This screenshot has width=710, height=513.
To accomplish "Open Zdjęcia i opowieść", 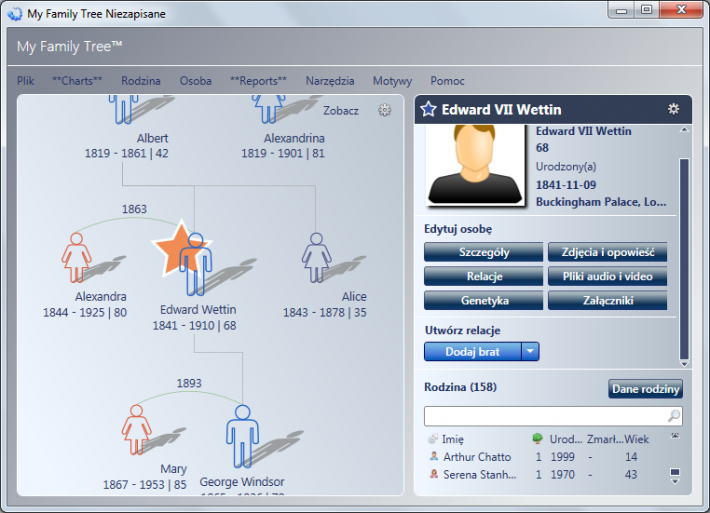I will coord(607,252).
